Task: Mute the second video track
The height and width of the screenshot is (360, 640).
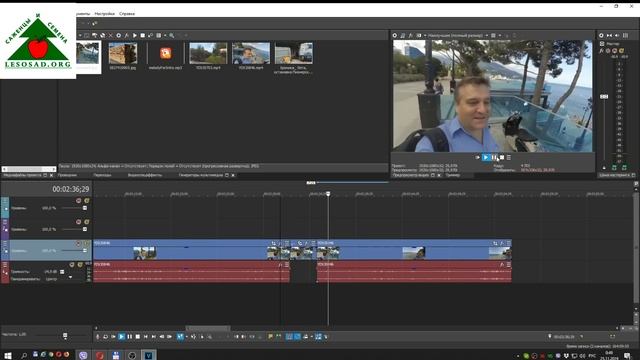Action: (x=78, y=222)
